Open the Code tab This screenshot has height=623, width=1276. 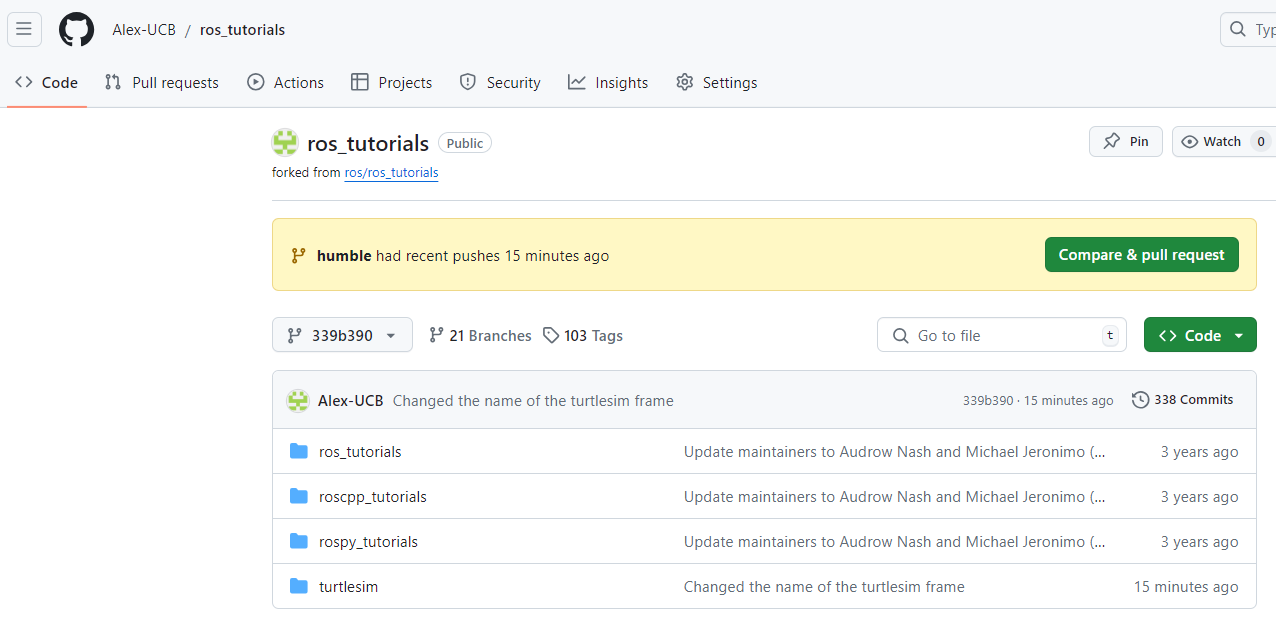(47, 82)
